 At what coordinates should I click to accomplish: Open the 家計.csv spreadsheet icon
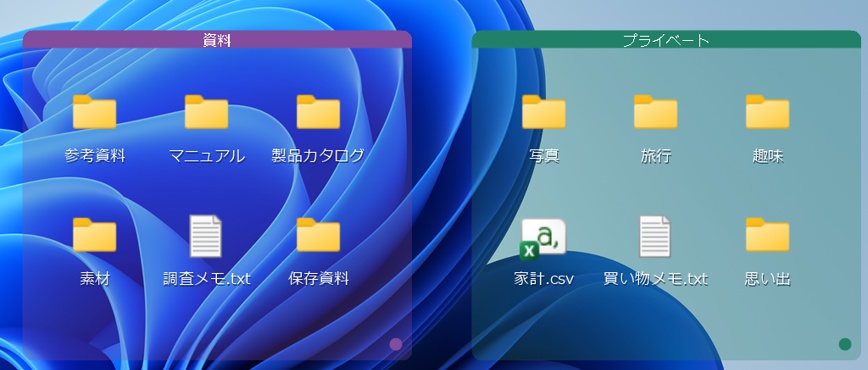click(543, 239)
